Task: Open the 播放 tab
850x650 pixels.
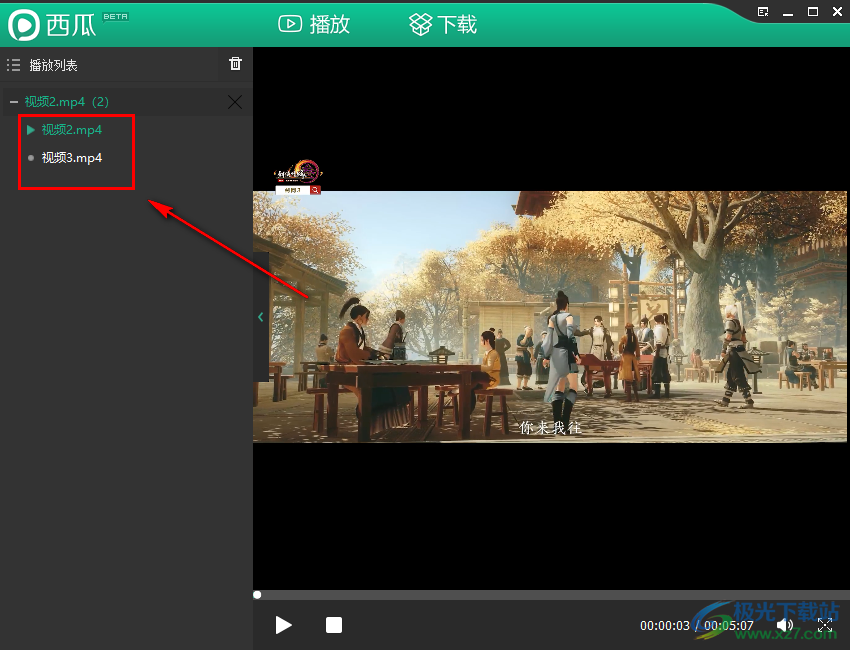Action: (314, 24)
